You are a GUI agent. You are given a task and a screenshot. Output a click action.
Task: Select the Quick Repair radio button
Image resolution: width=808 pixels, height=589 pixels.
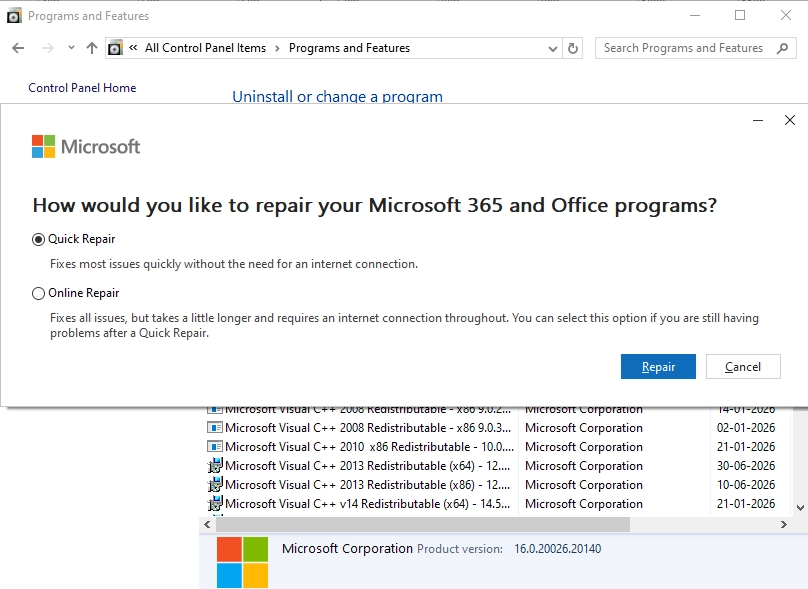pos(38,239)
